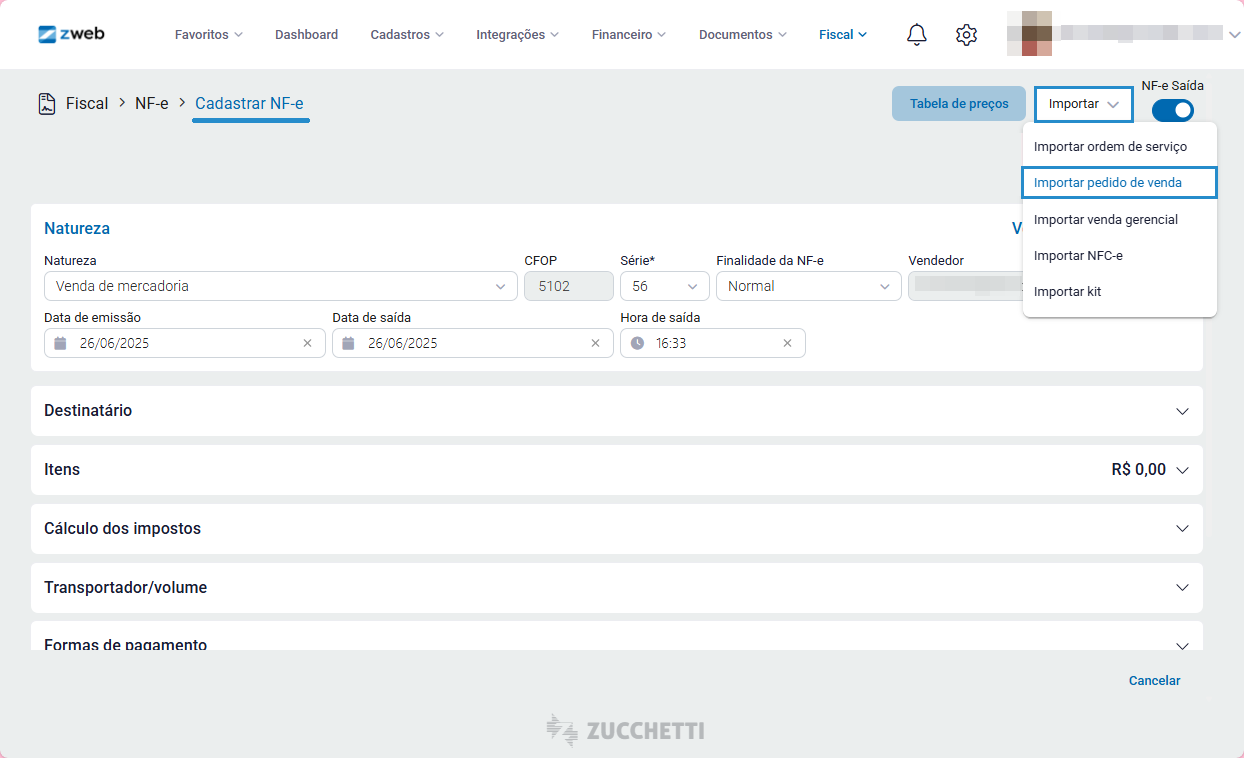Clear the Hora de saída time

click(x=787, y=343)
